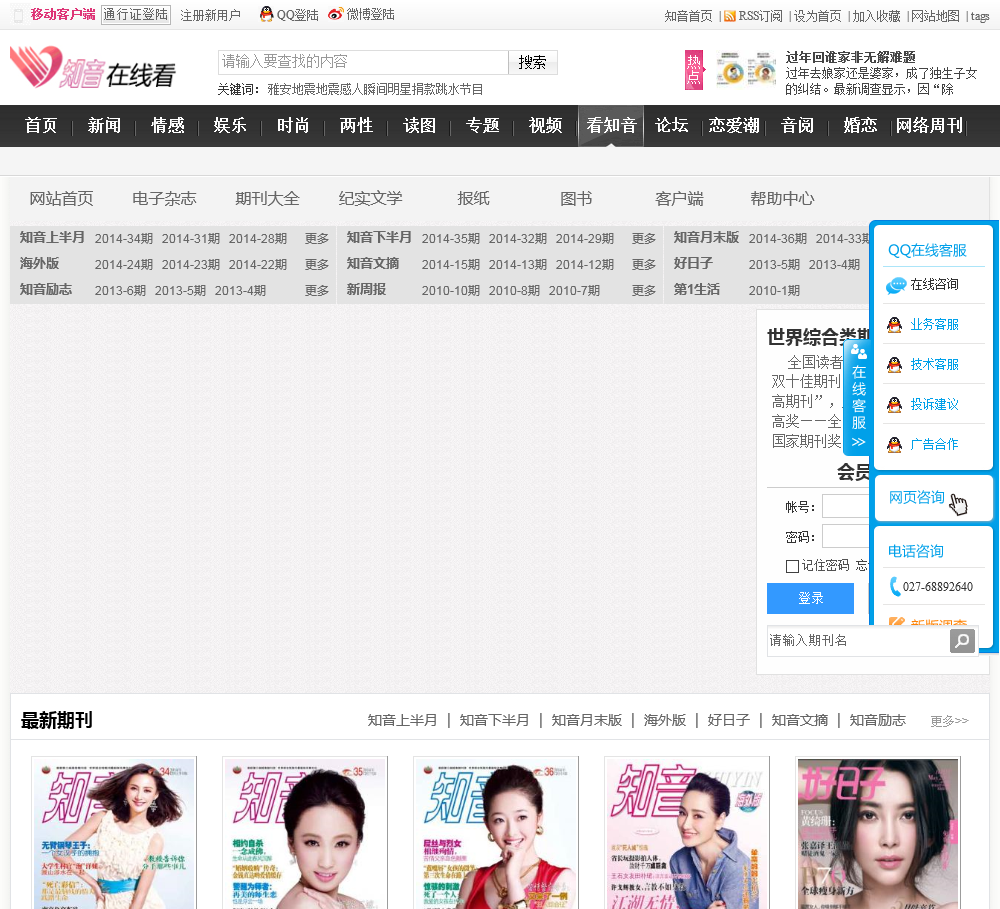Screen dimensions: 1000x909
Task: Click 更多 in the 新周报 row
Action: click(643, 291)
